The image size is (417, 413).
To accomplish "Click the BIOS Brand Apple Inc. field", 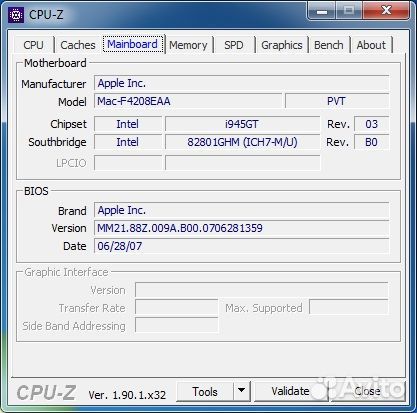I will coord(242,210).
